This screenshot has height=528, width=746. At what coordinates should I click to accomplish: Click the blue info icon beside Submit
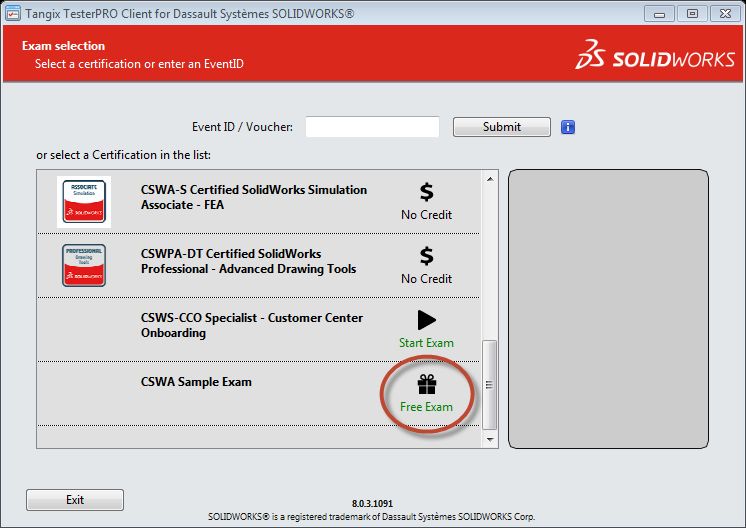(568, 127)
